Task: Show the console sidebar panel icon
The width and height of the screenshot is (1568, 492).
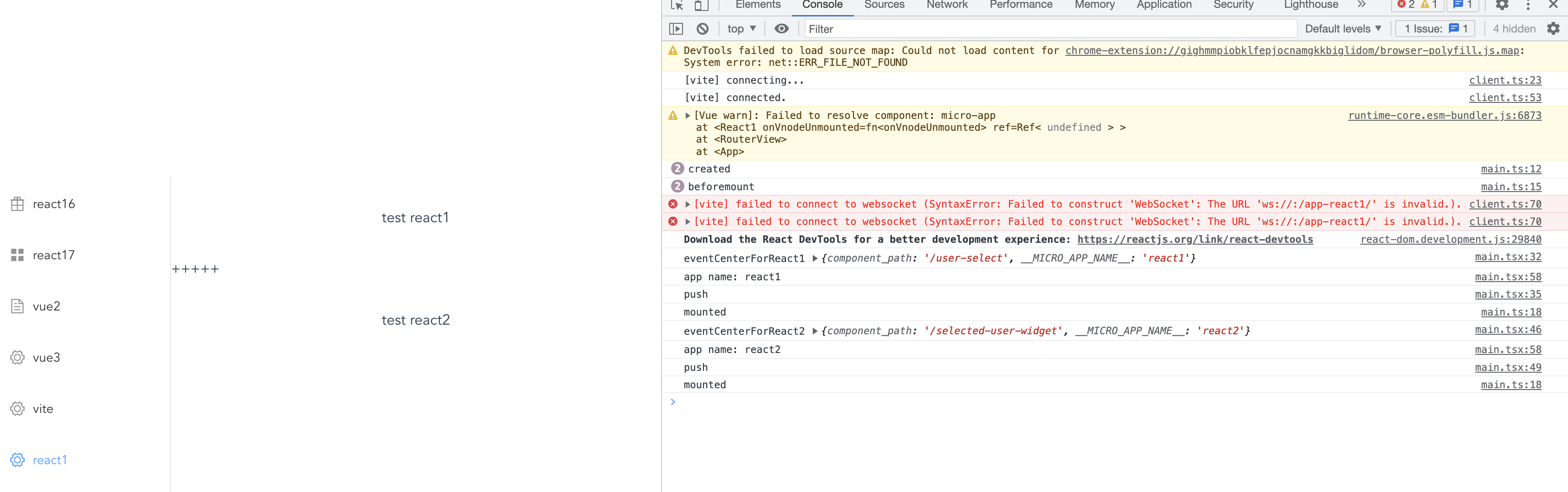Action: pos(676,29)
